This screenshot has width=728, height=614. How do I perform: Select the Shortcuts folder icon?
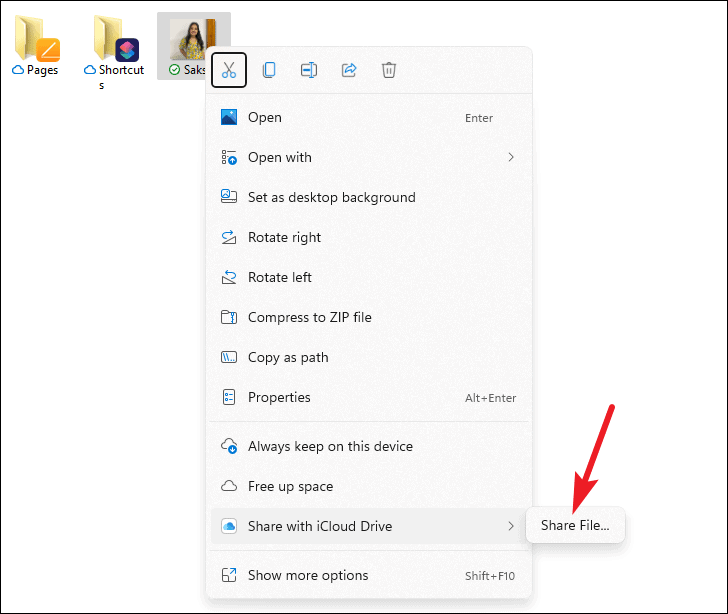(116, 38)
